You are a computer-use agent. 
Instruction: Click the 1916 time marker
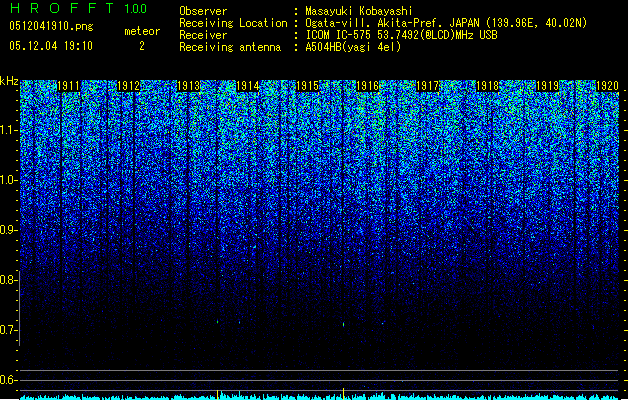[x=368, y=86]
